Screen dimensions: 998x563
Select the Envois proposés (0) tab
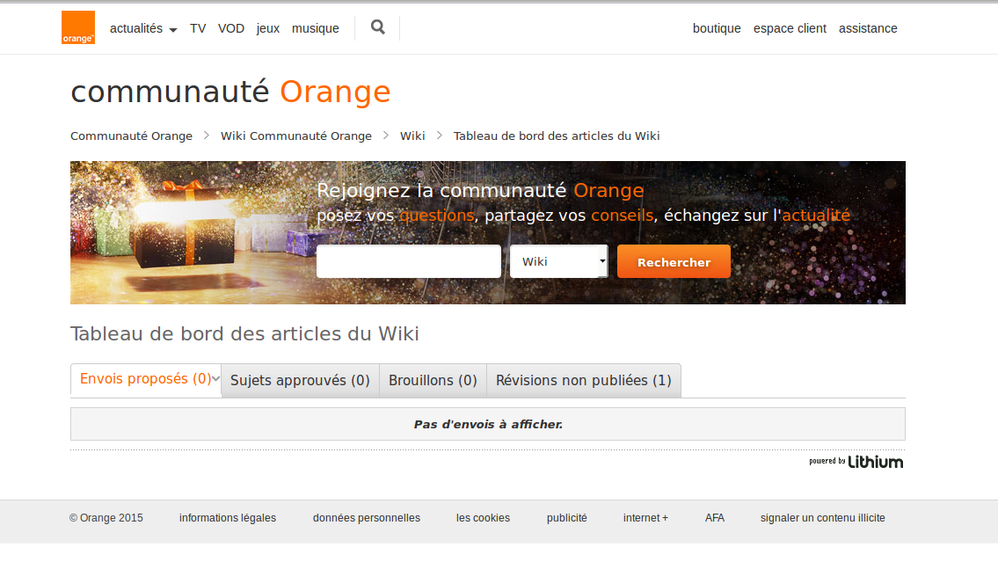coord(146,379)
